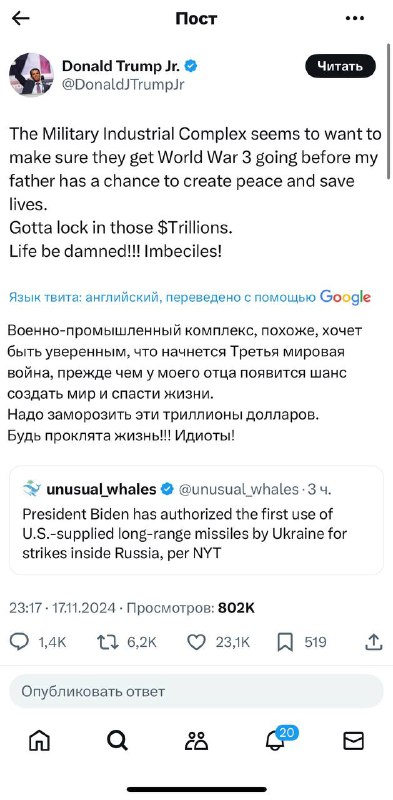Share the post via upload icon
393x800 pixels.
tap(374, 642)
